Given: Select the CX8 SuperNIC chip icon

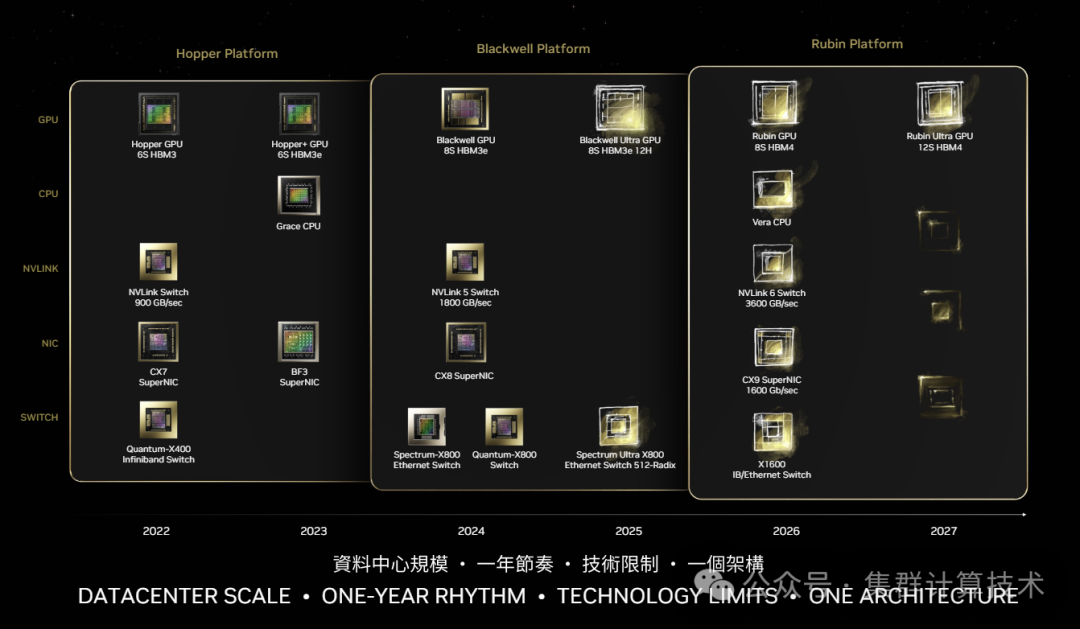Looking at the screenshot, I should [466, 342].
